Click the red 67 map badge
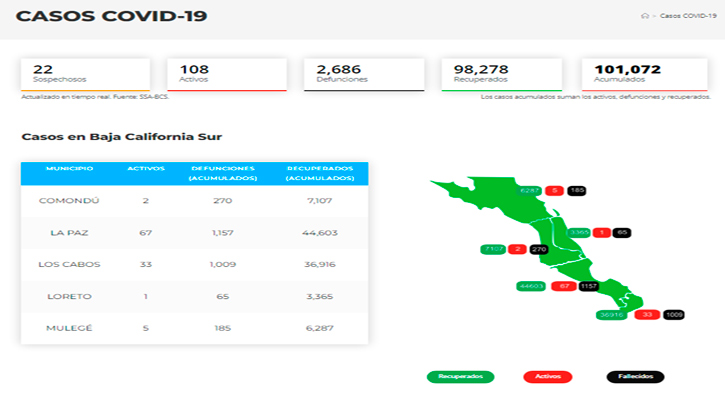725x400 pixels. 564,286
